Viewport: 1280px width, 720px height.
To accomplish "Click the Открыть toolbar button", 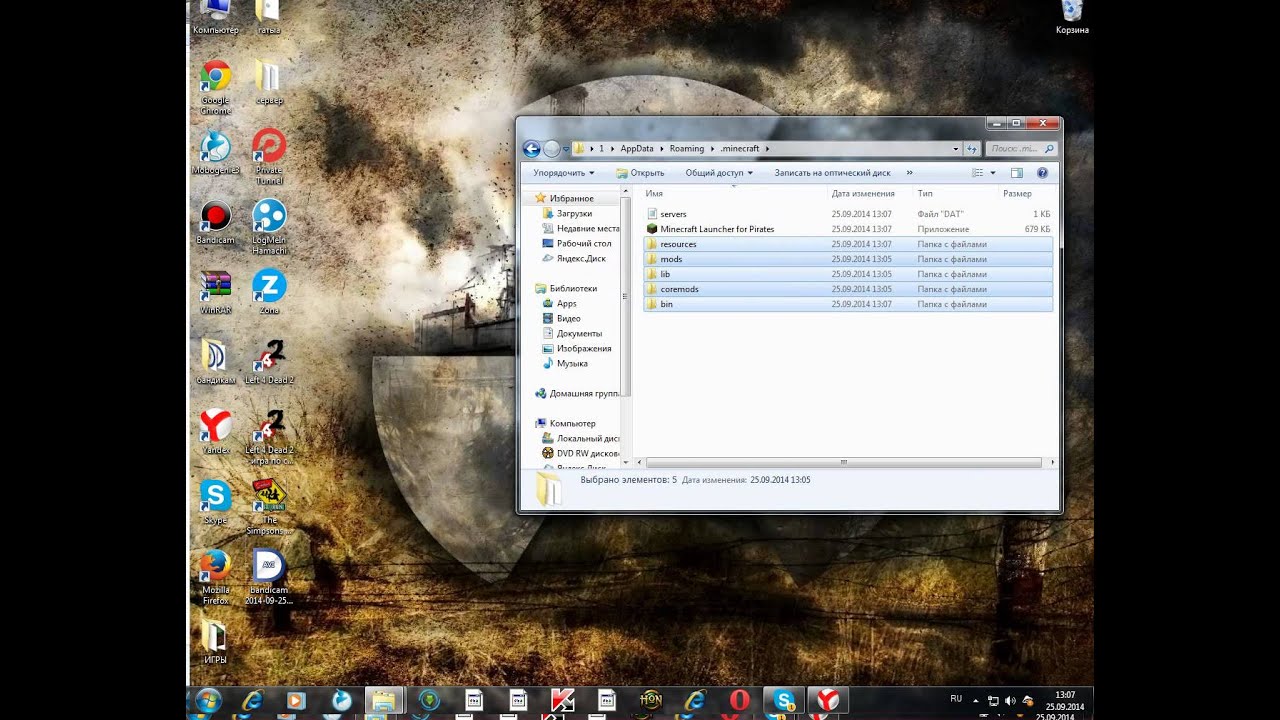I will (x=640, y=173).
